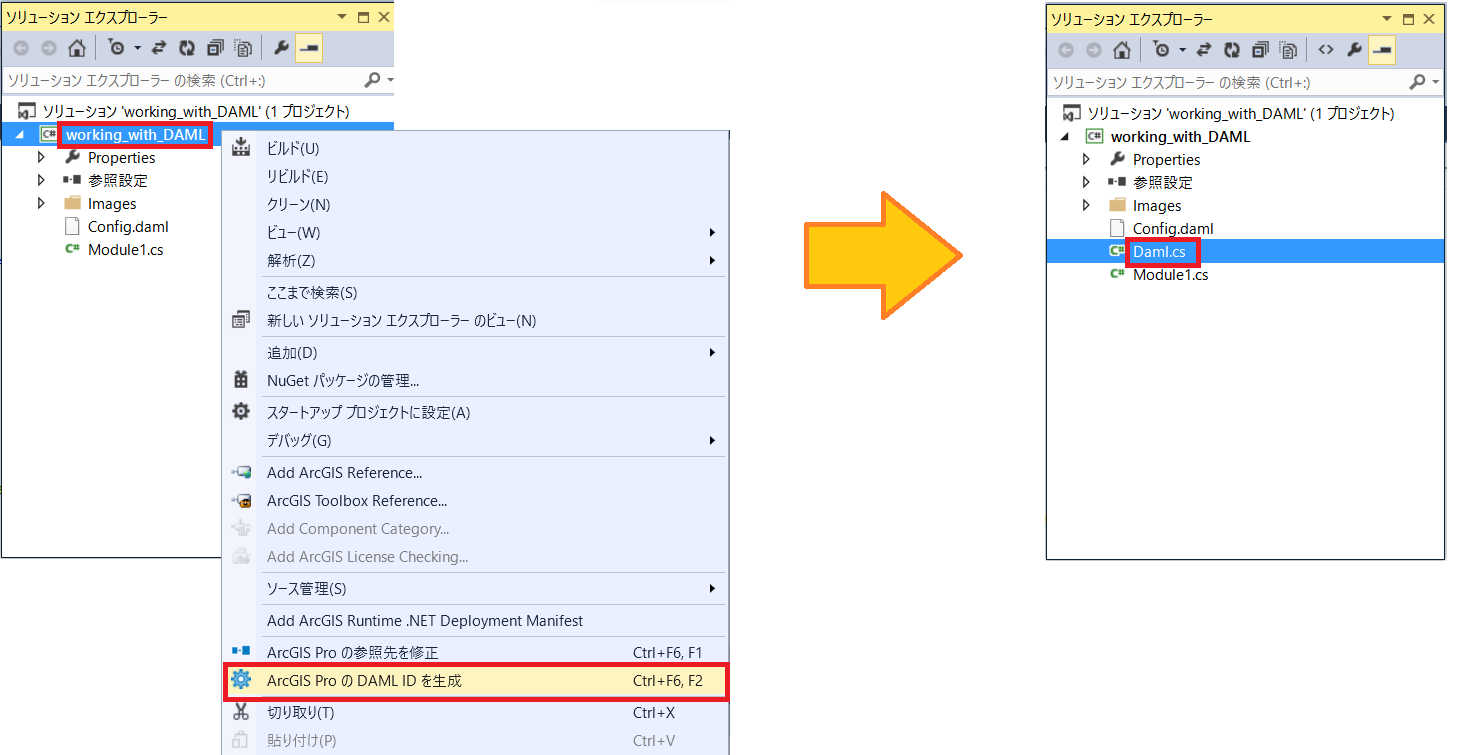
Task: Click search field in left Solution Explorer
Action: (181, 80)
